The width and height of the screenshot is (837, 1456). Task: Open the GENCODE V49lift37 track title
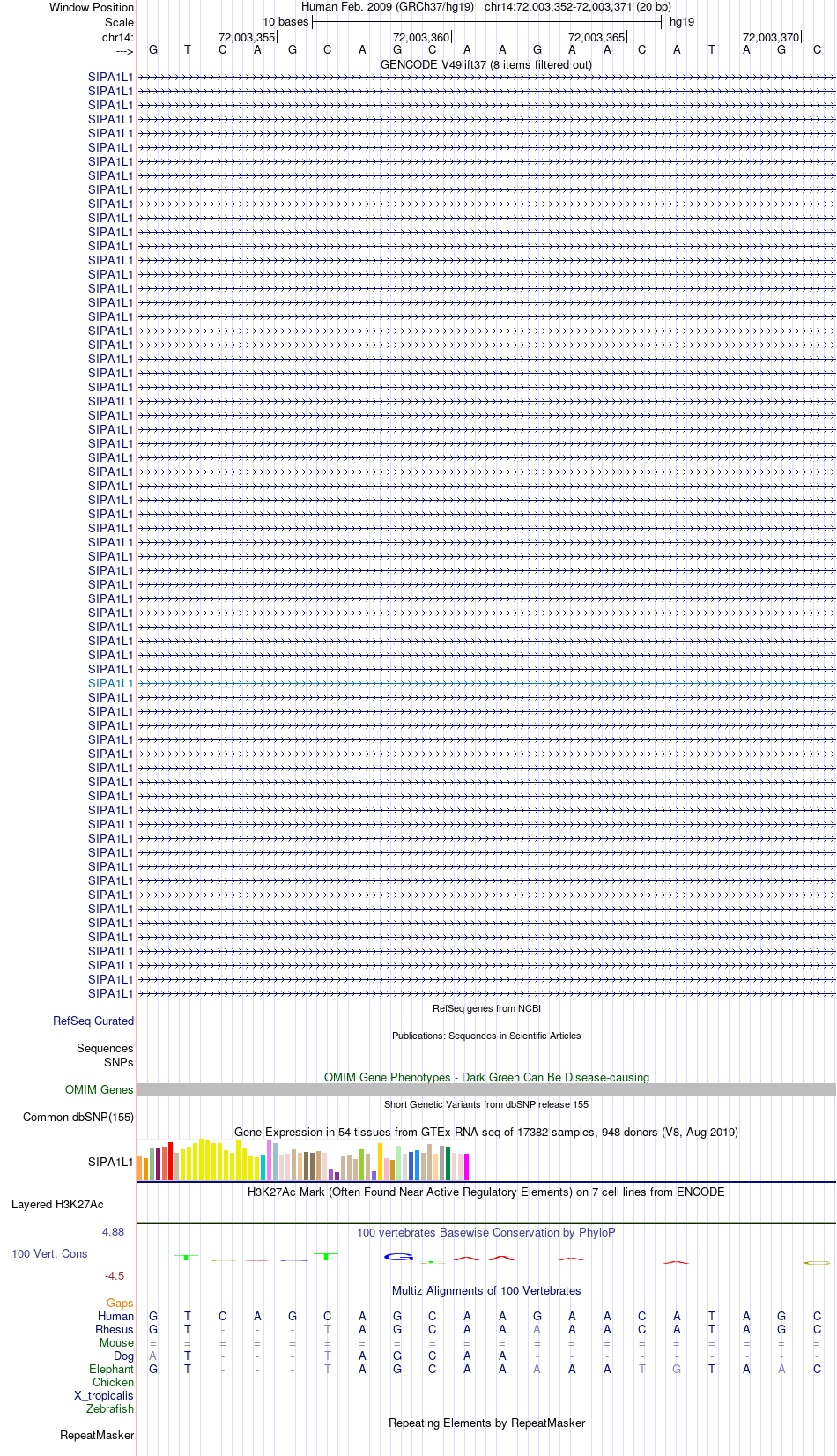point(486,64)
